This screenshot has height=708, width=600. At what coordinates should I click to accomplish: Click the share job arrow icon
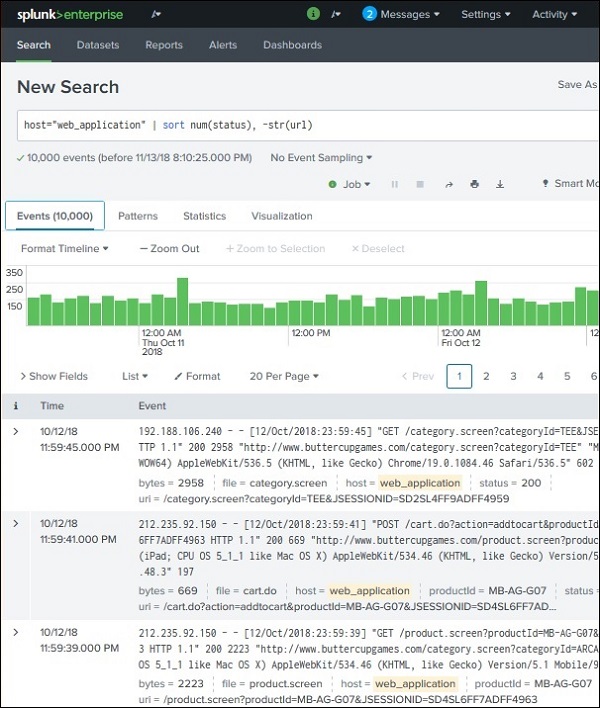tap(448, 184)
